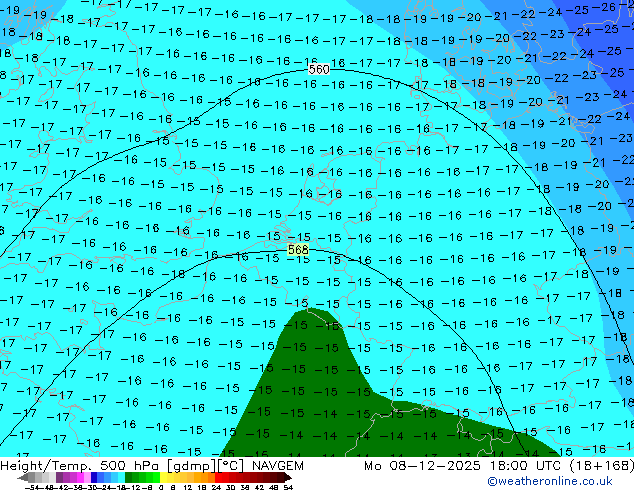Click the 'Mo 08-12-2025' date text
This screenshot has width=634, height=490.
[x=422, y=466]
